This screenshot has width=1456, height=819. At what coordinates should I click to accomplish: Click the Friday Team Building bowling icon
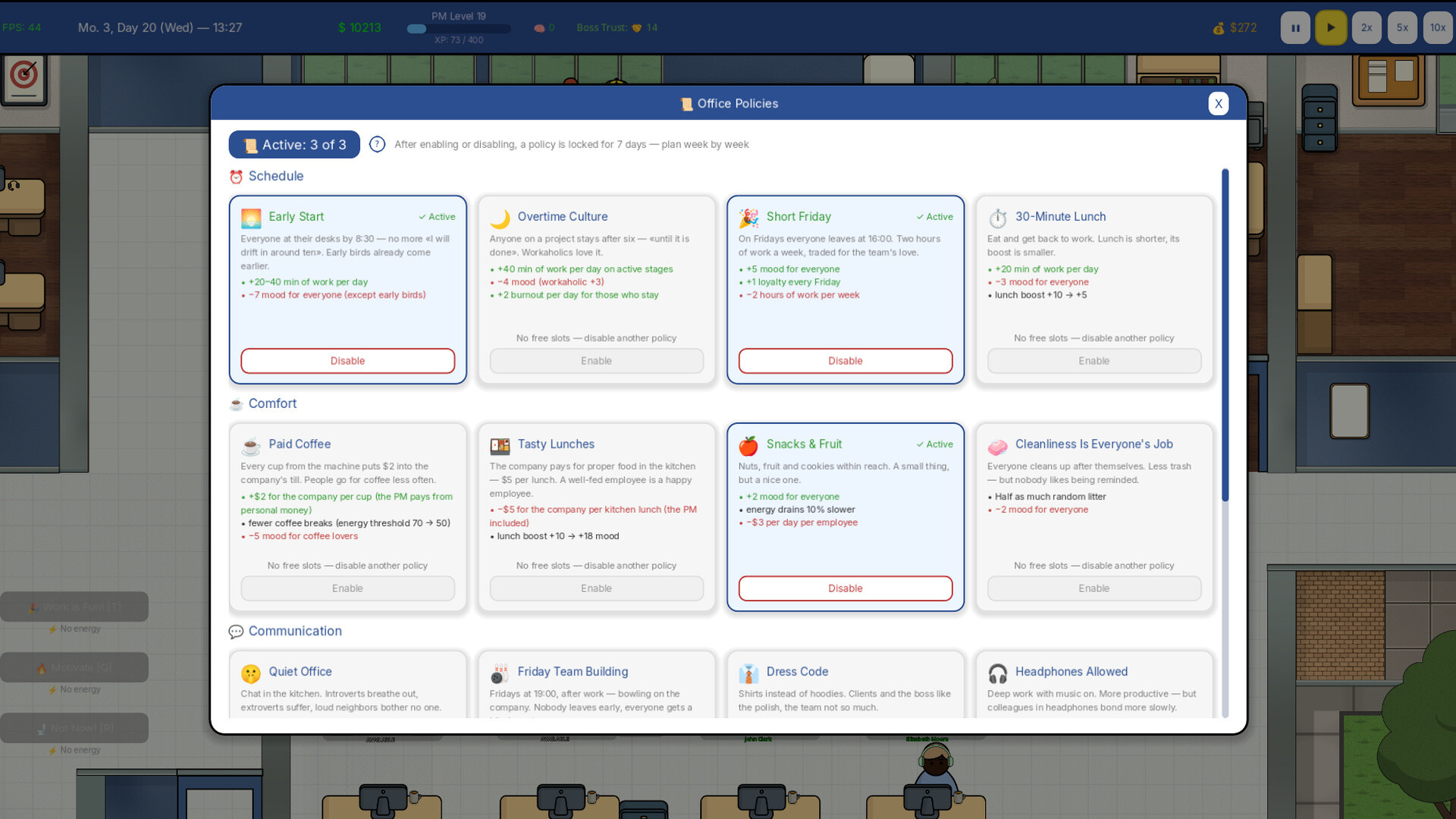click(x=500, y=673)
